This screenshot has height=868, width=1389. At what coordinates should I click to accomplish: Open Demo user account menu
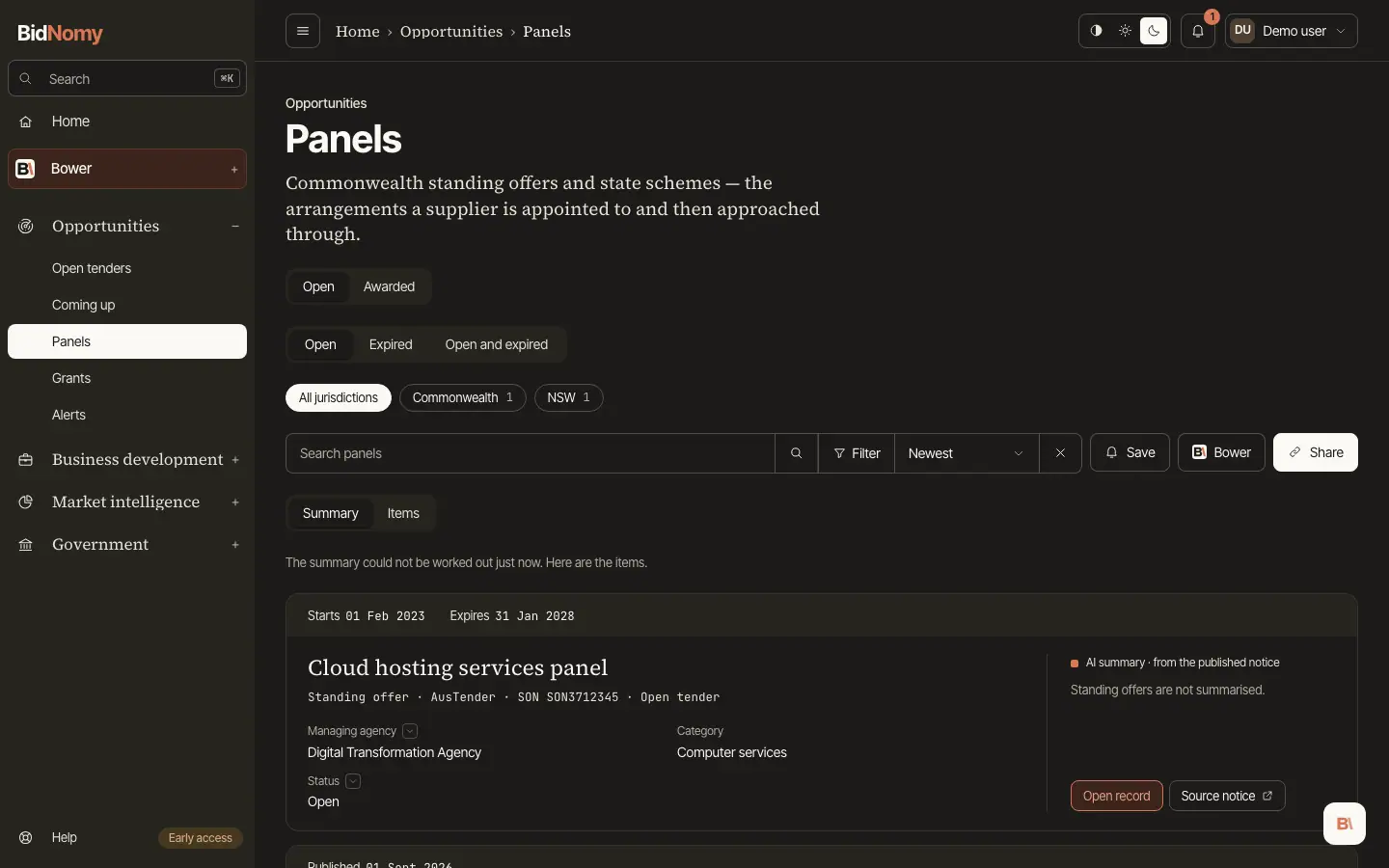[x=1292, y=31]
